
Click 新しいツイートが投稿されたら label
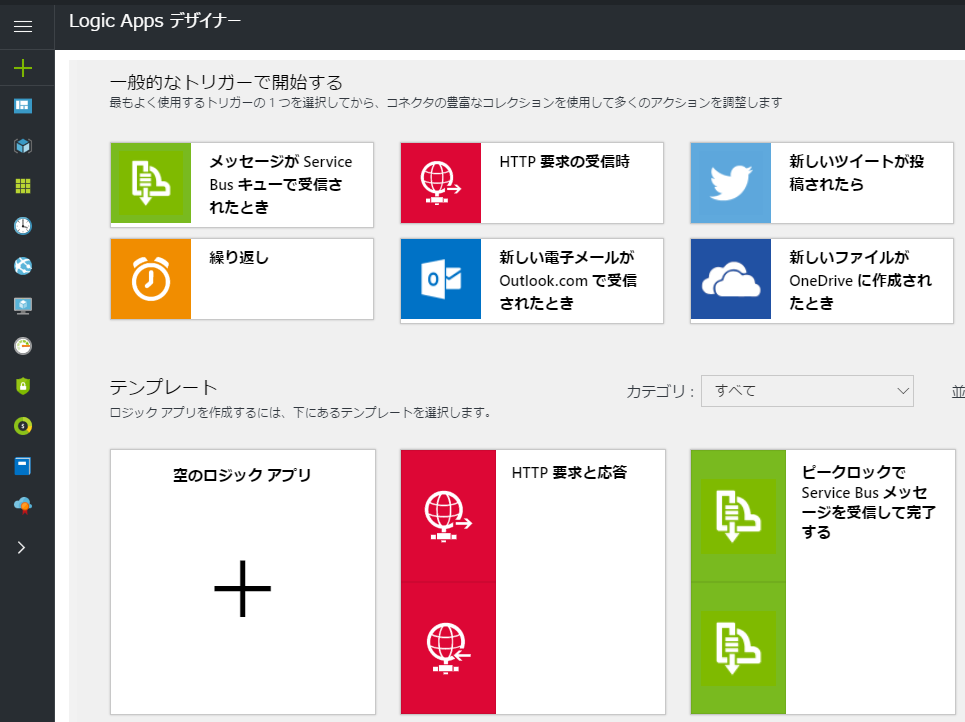click(x=857, y=172)
